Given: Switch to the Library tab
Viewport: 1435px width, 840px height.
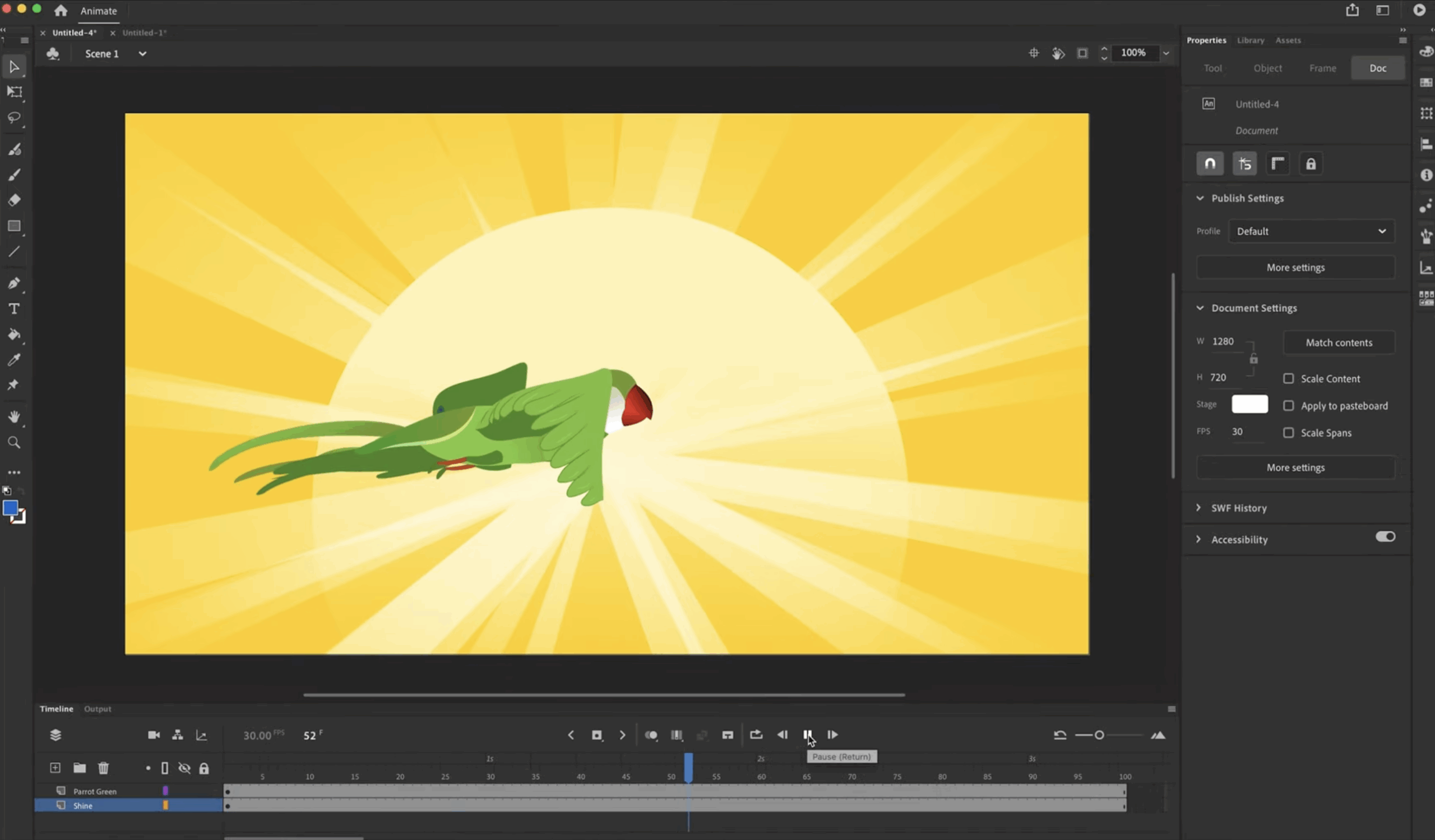Looking at the screenshot, I should pyautogui.click(x=1251, y=40).
